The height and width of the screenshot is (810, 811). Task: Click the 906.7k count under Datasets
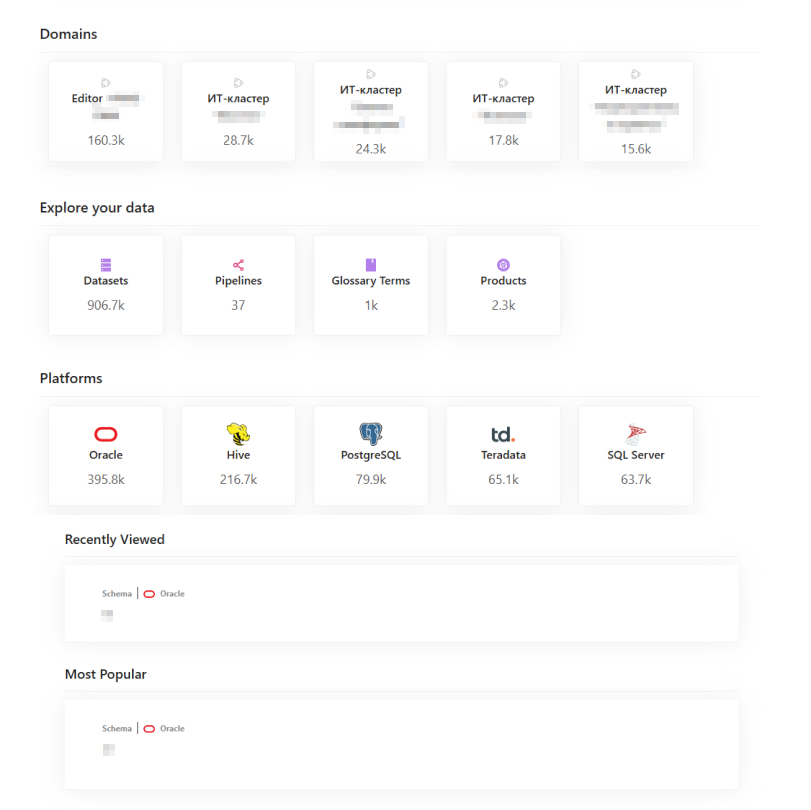point(105,305)
